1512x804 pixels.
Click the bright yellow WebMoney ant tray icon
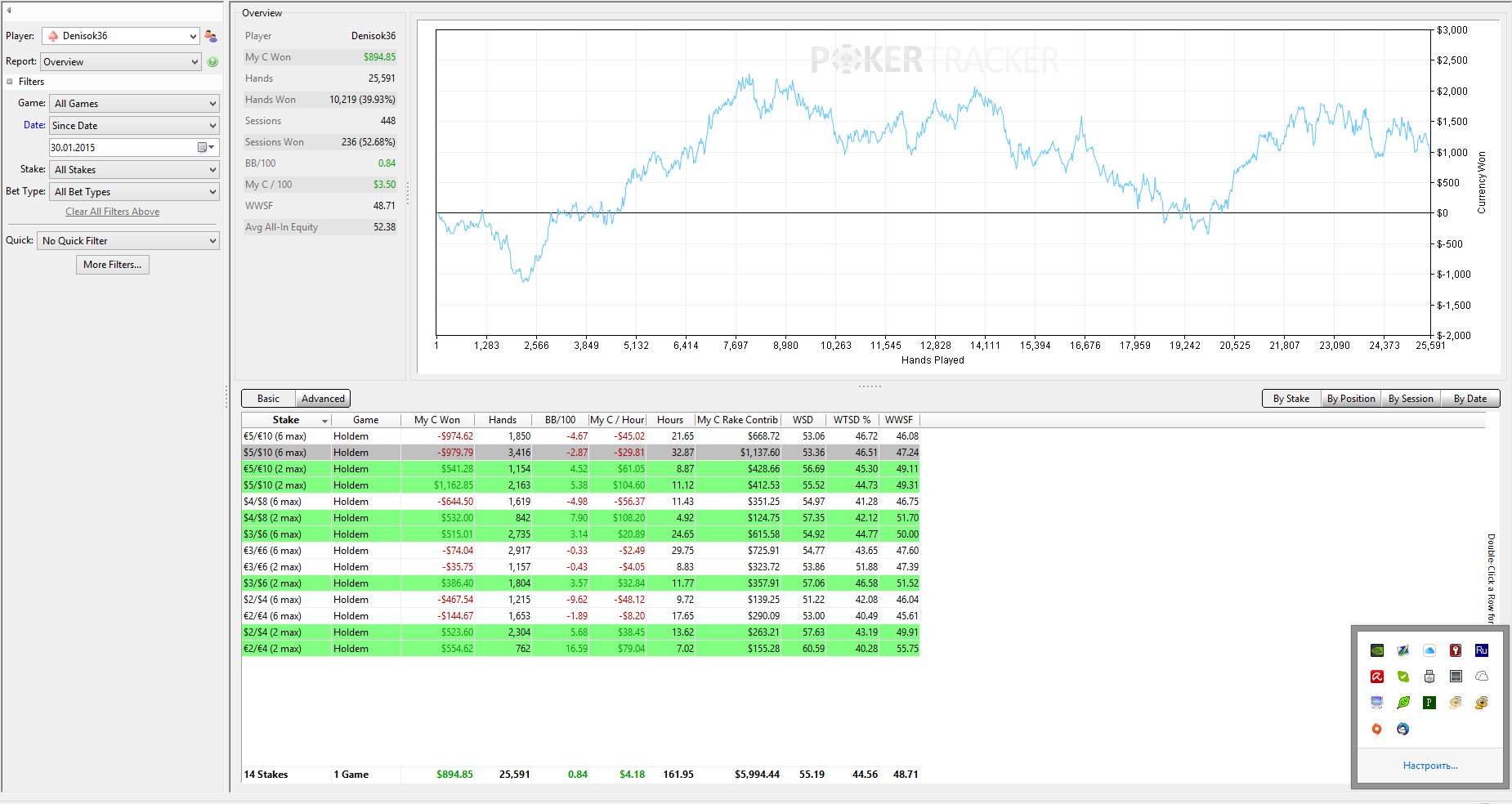(1482, 703)
